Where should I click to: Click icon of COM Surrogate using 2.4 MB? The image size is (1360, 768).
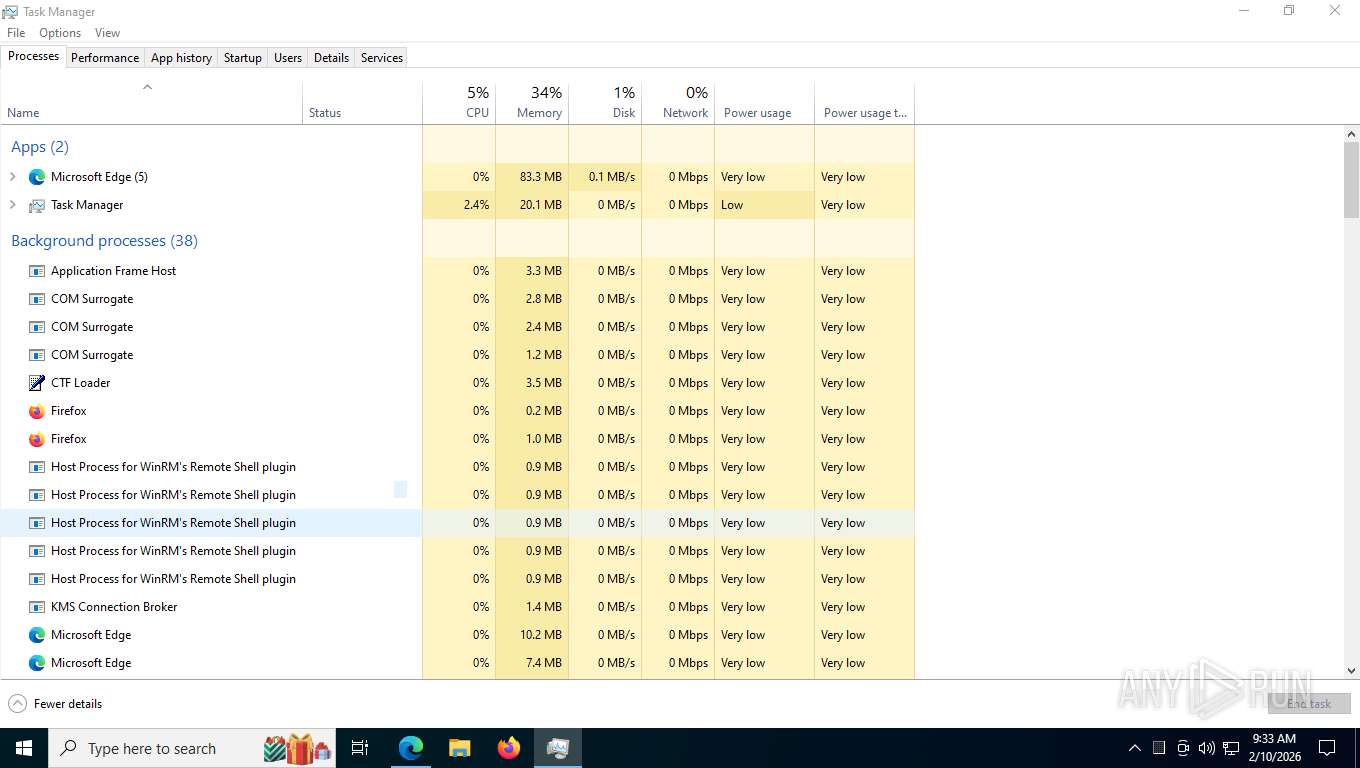pos(37,327)
